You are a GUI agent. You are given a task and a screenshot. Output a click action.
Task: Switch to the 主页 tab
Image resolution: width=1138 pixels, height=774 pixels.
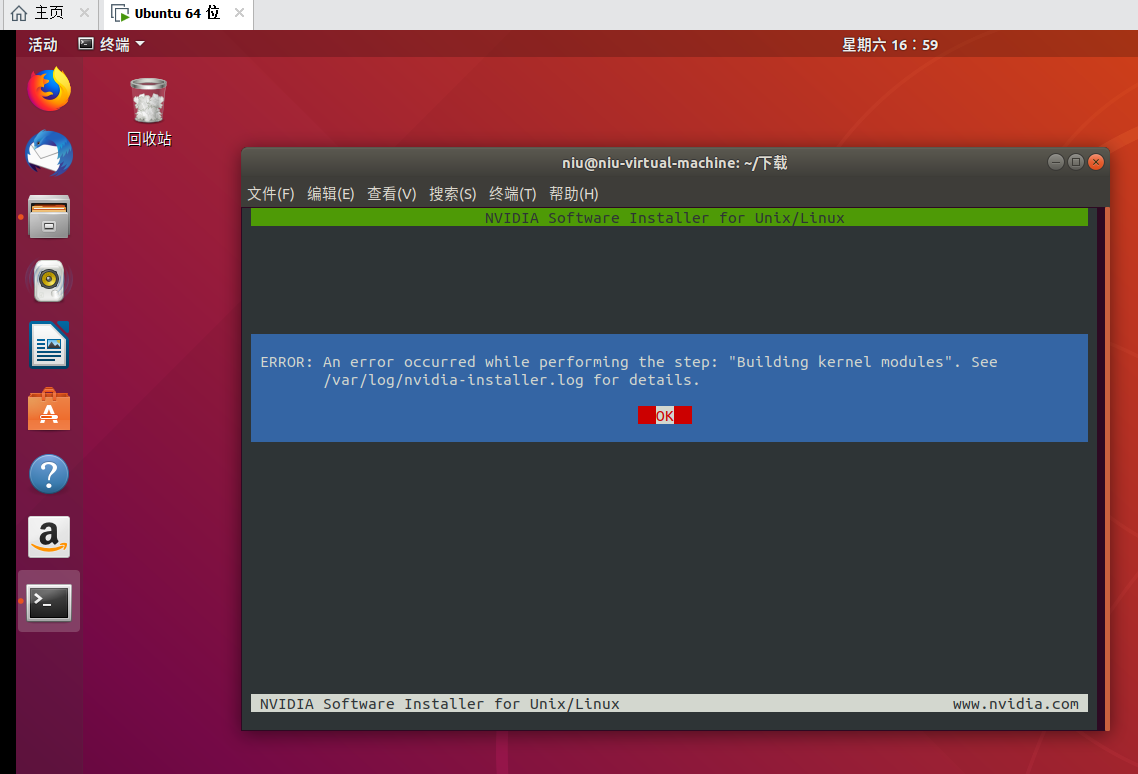(50, 13)
